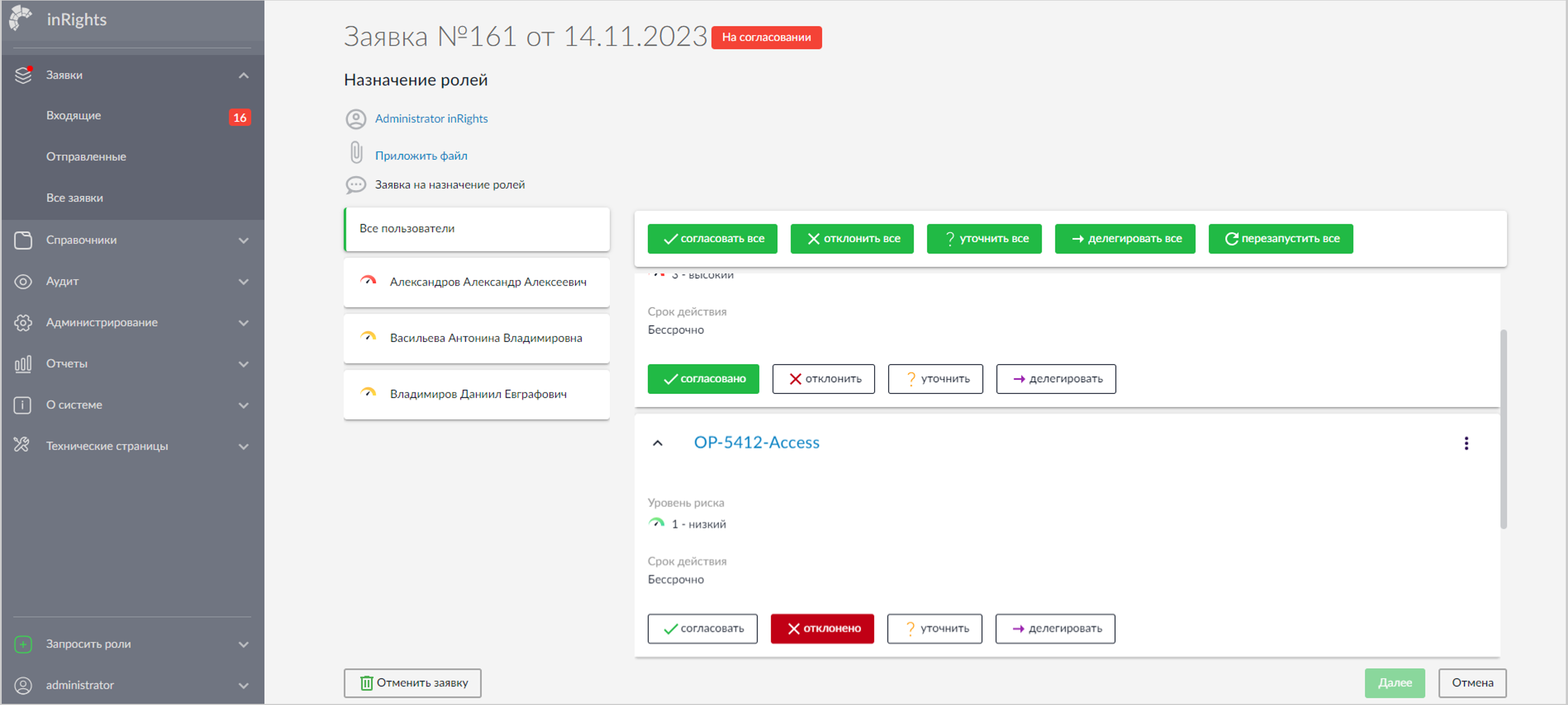Viewport: 1568px width, 705px height.
Task: Toggle the green согласовано status button
Action: pyautogui.click(x=702, y=379)
